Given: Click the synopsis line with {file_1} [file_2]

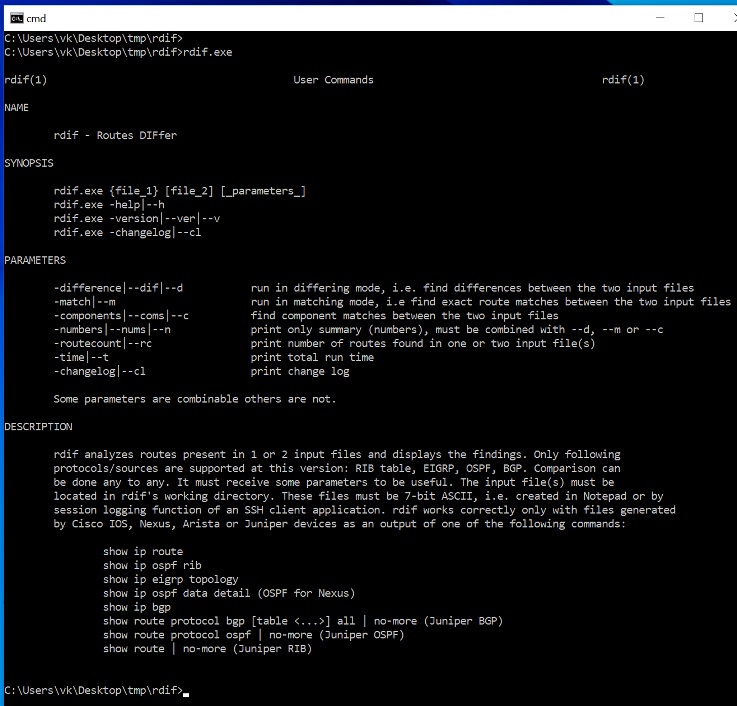Looking at the screenshot, I should [180, 191].
